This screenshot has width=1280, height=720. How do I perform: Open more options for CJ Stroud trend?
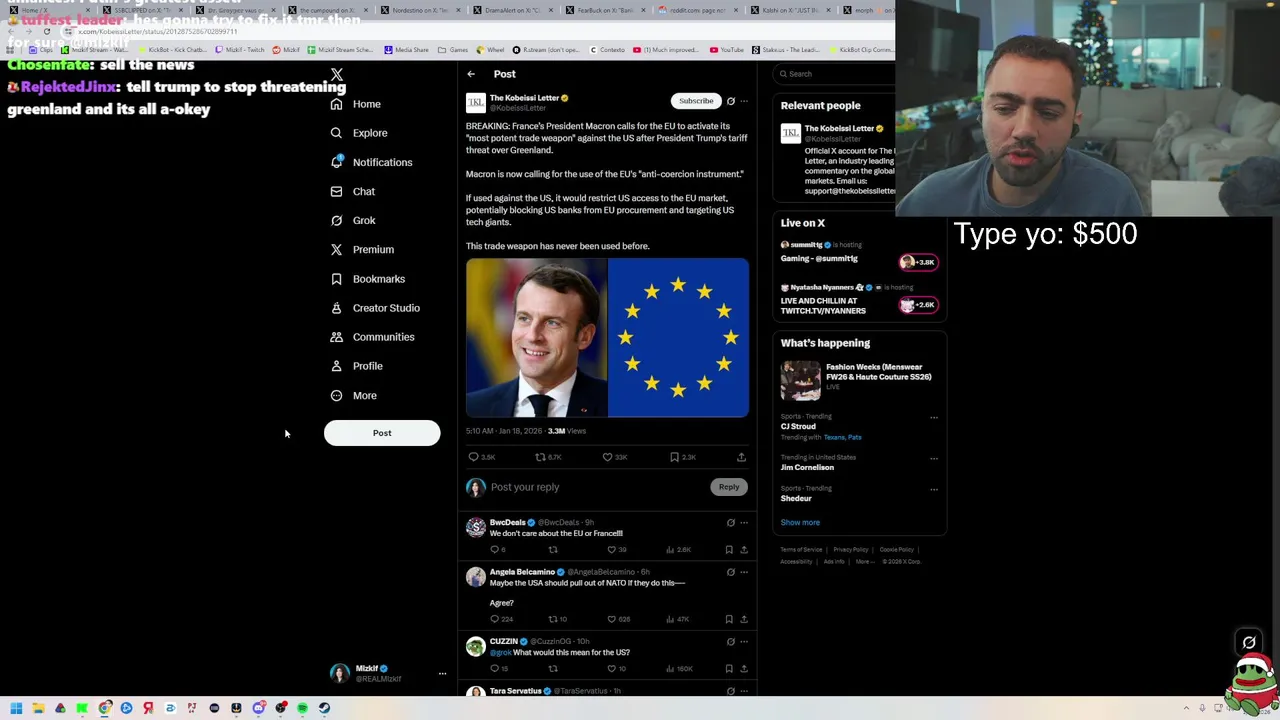coord(934,417)
